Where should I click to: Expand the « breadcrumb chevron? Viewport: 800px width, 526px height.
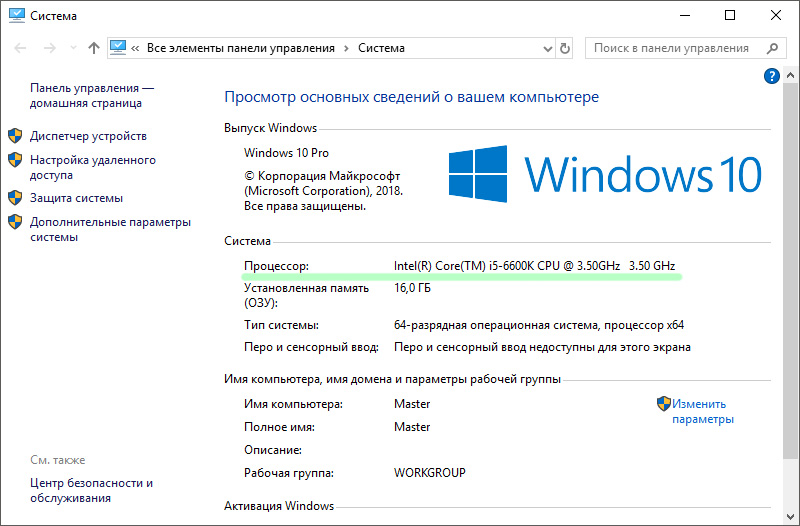pos(136,48)
